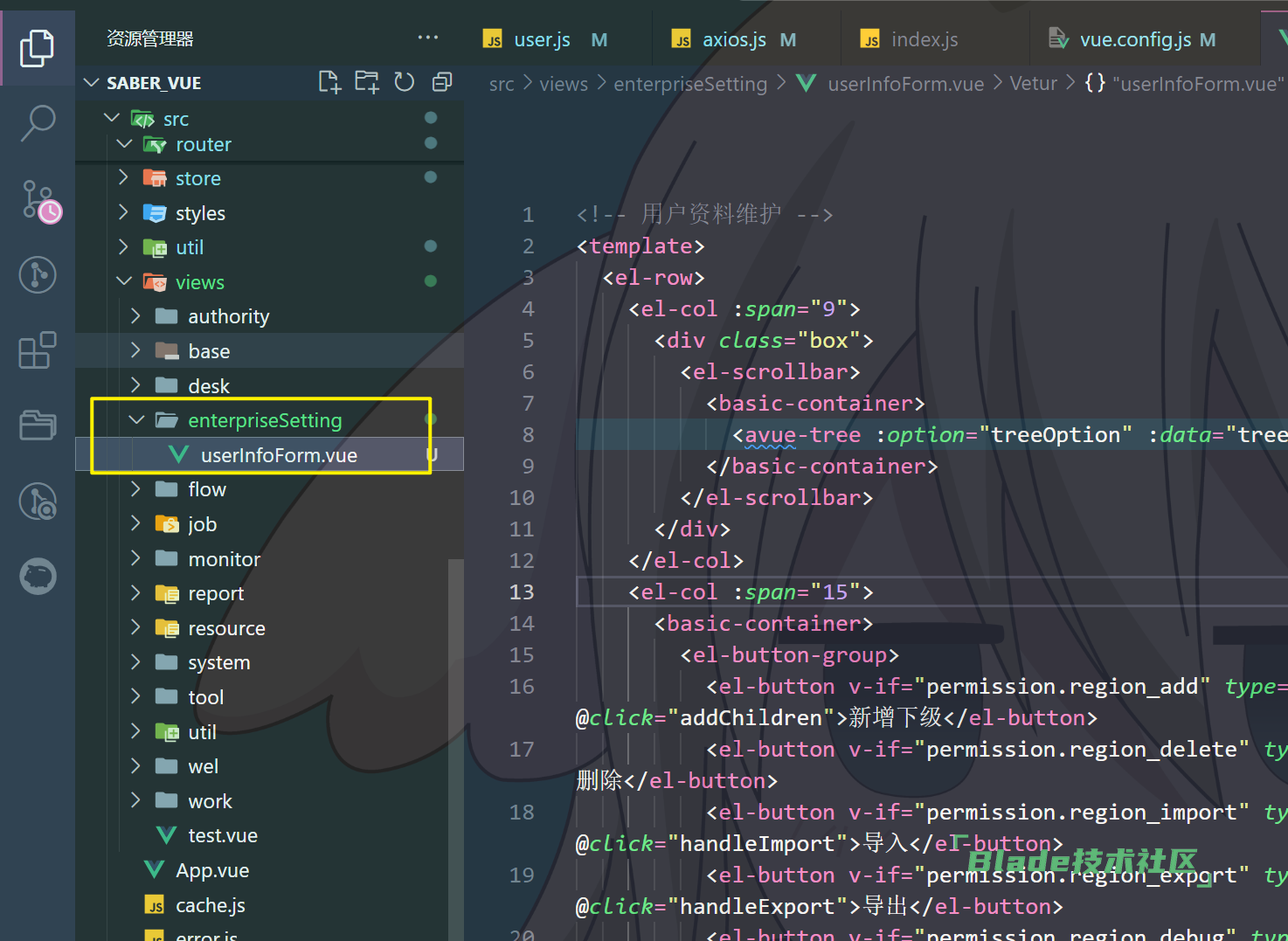Refresh the explorer file tree

pos(404,83)
